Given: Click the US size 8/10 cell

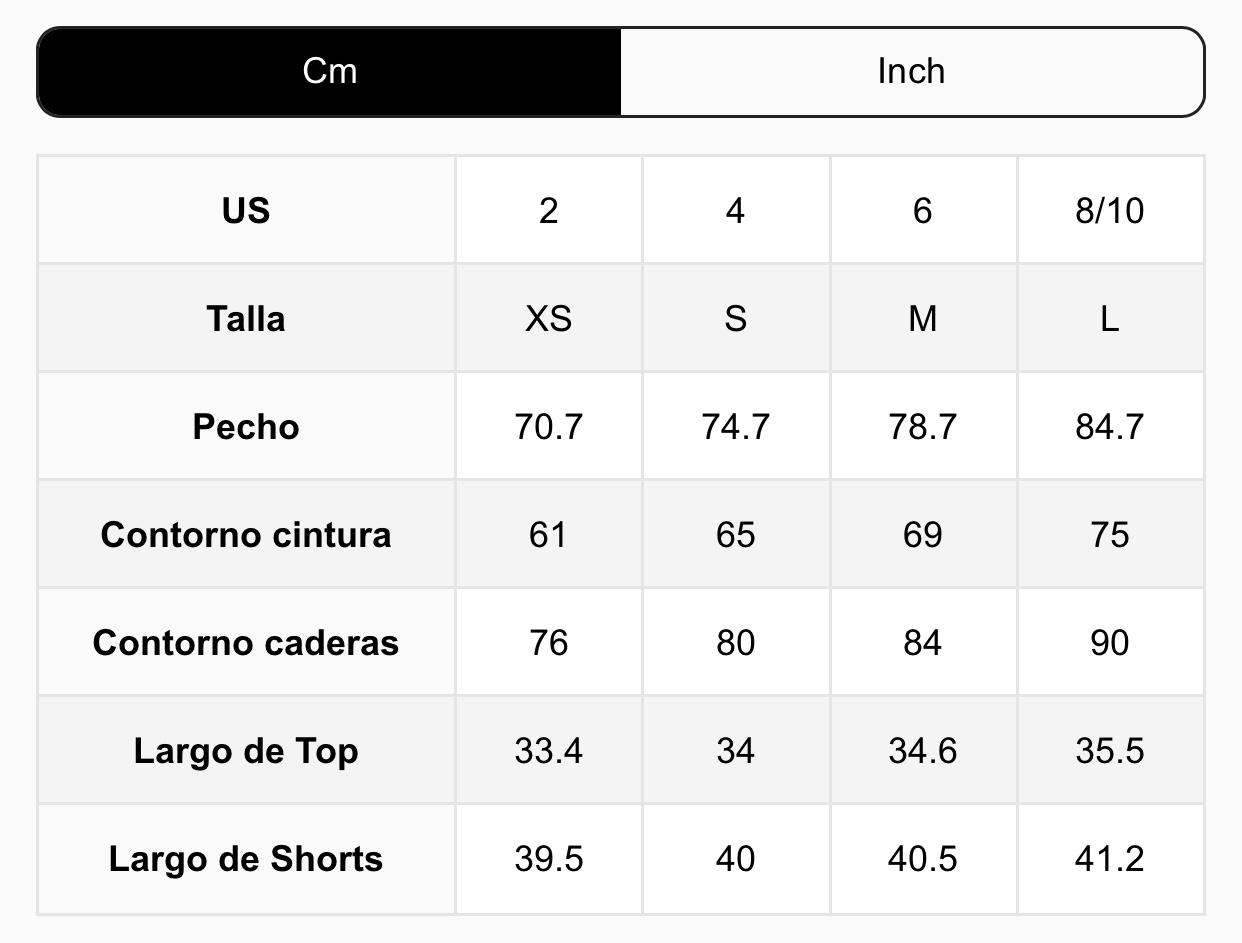Looking at the screenshot, I should [x=1109, y=211].
